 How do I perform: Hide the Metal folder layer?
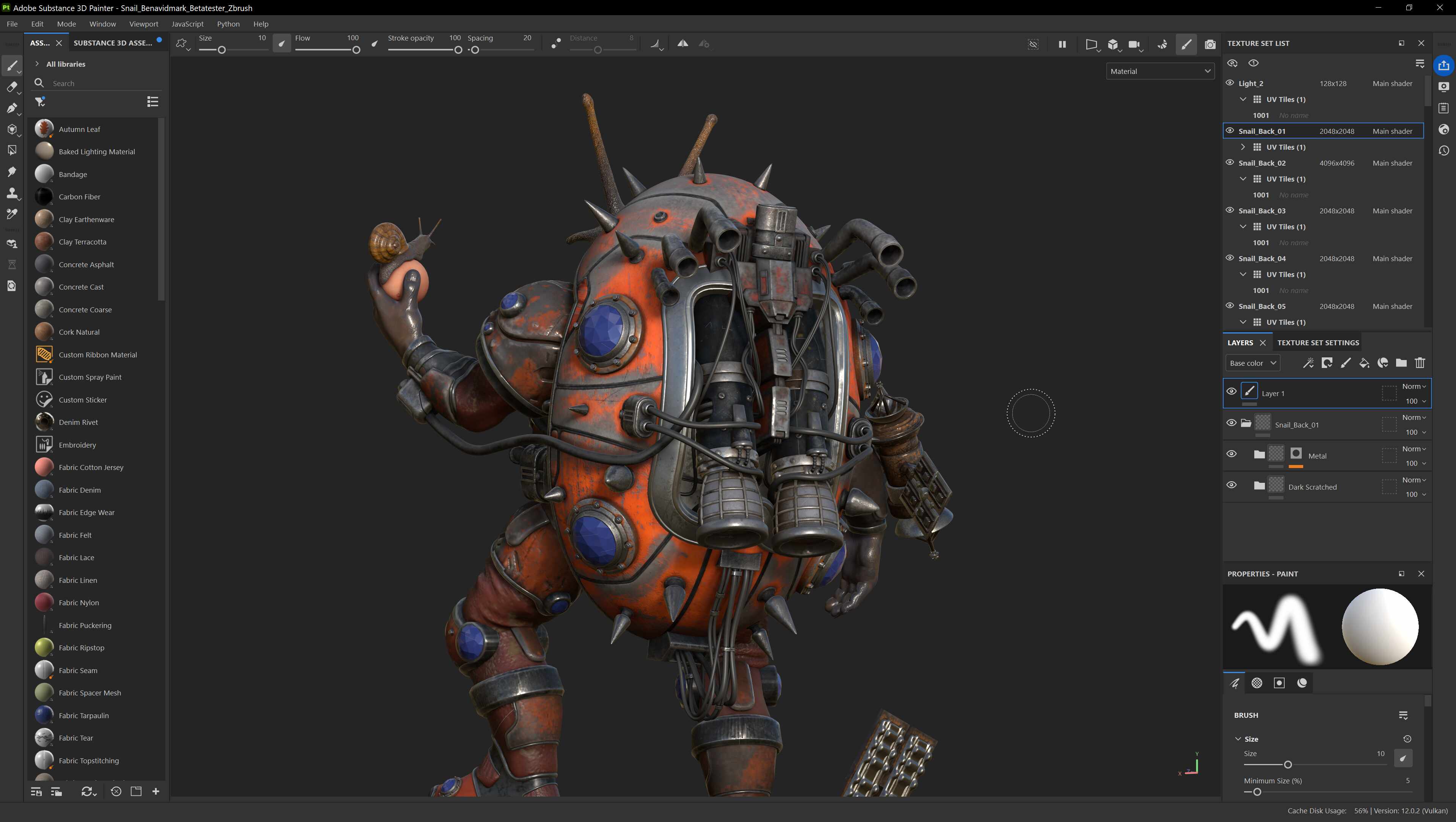1231,454
